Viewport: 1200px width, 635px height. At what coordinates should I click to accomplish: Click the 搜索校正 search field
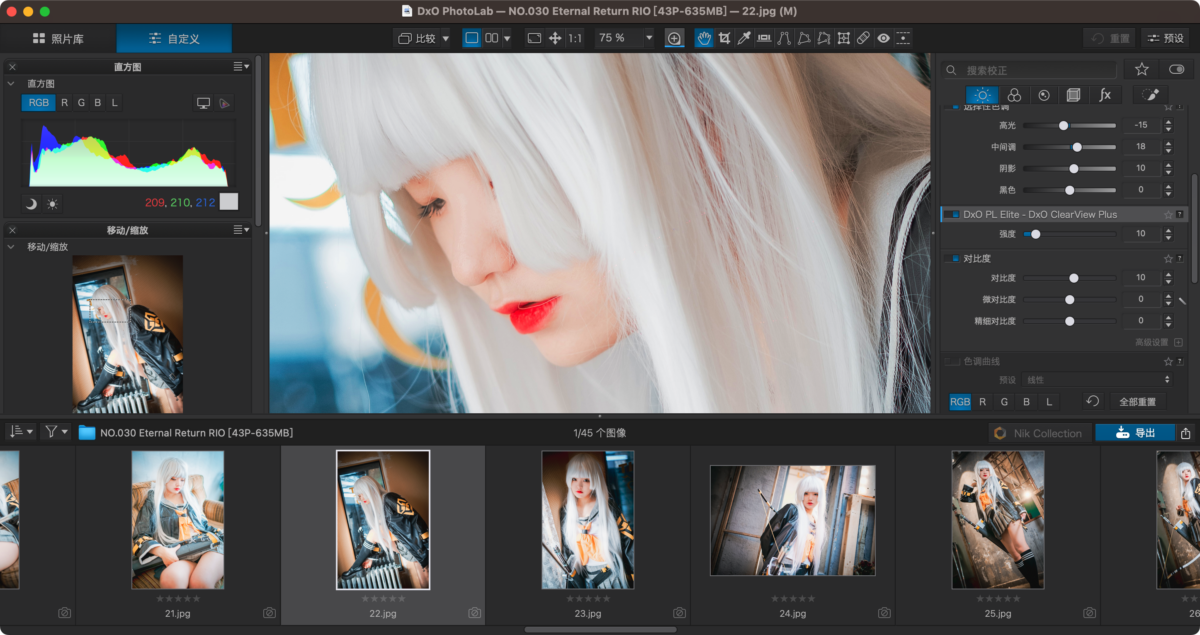click(1029, 70)
